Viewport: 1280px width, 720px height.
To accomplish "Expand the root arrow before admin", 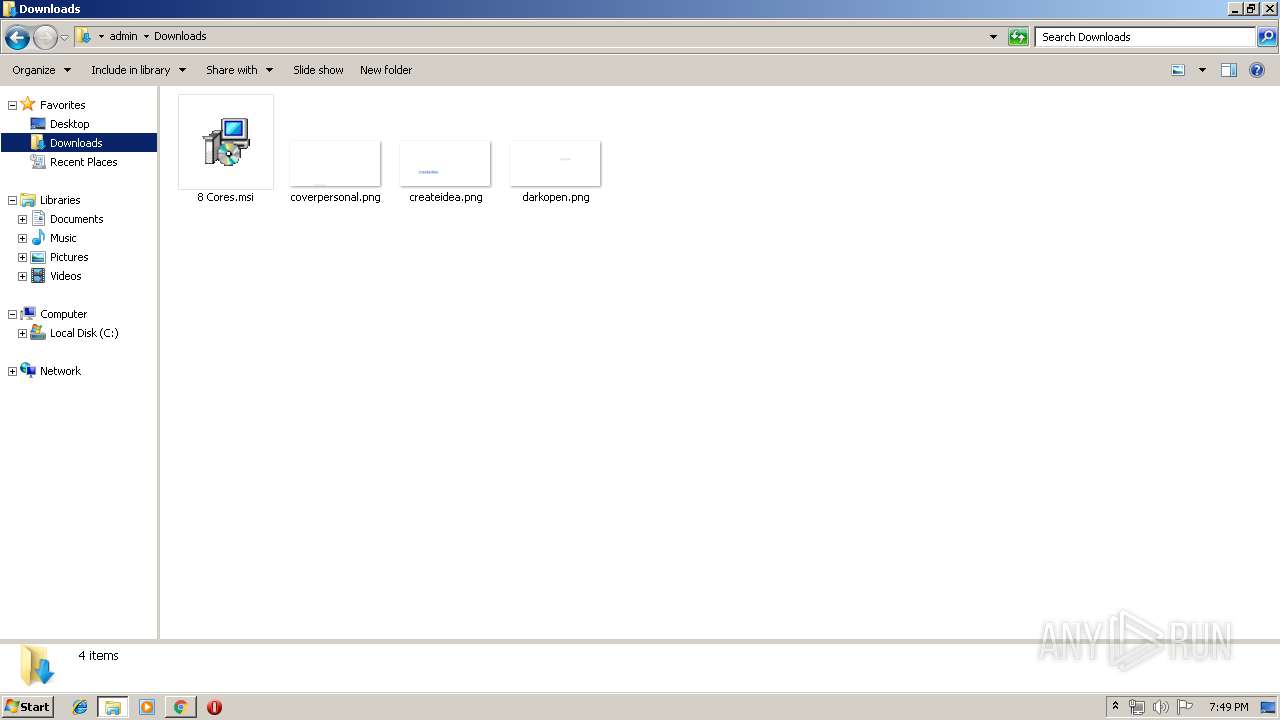I will (101, 37).
